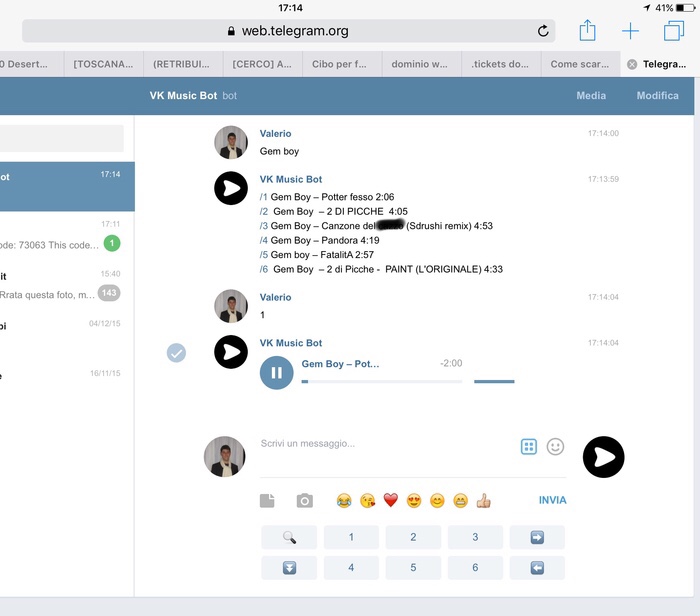700x616 pixels.
Task: Go back with left arrow keyboard button
Action: coord(537,568)
